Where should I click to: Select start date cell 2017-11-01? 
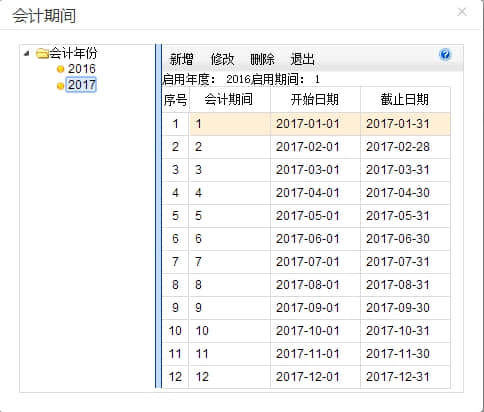[315, 354]
